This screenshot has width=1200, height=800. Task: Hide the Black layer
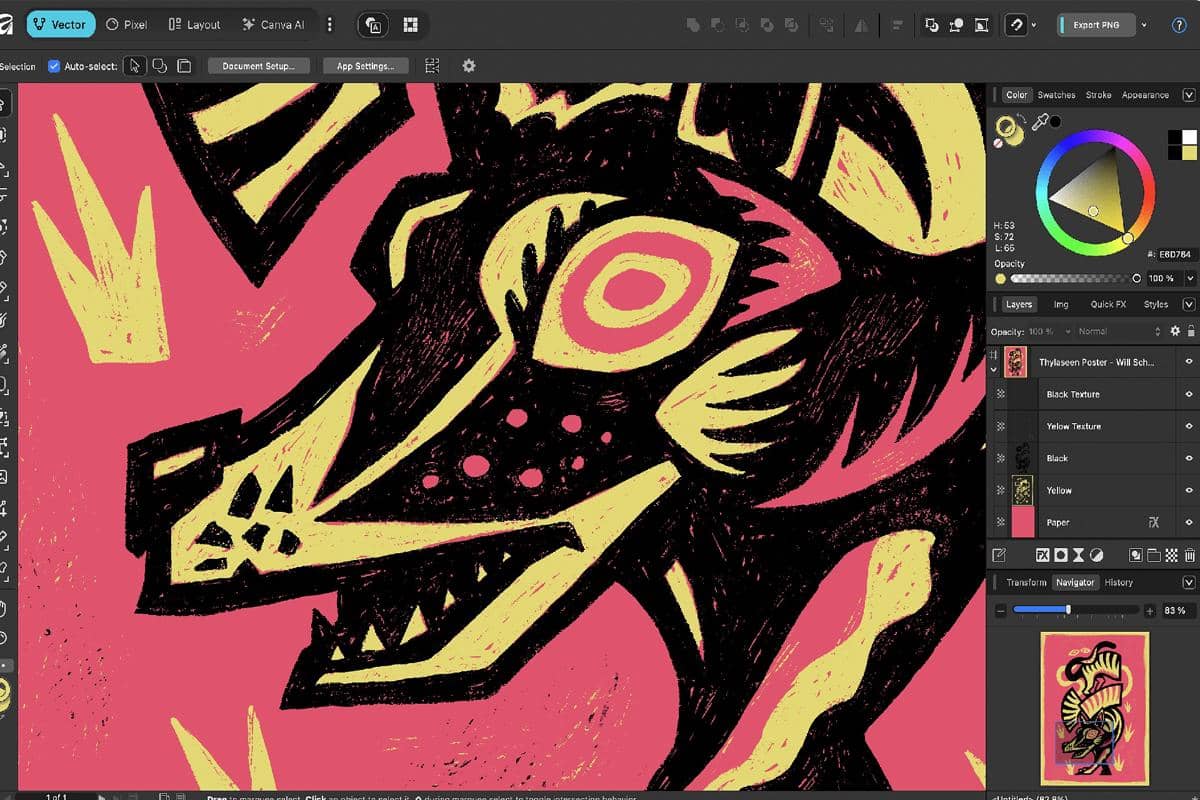(1189, 458)
